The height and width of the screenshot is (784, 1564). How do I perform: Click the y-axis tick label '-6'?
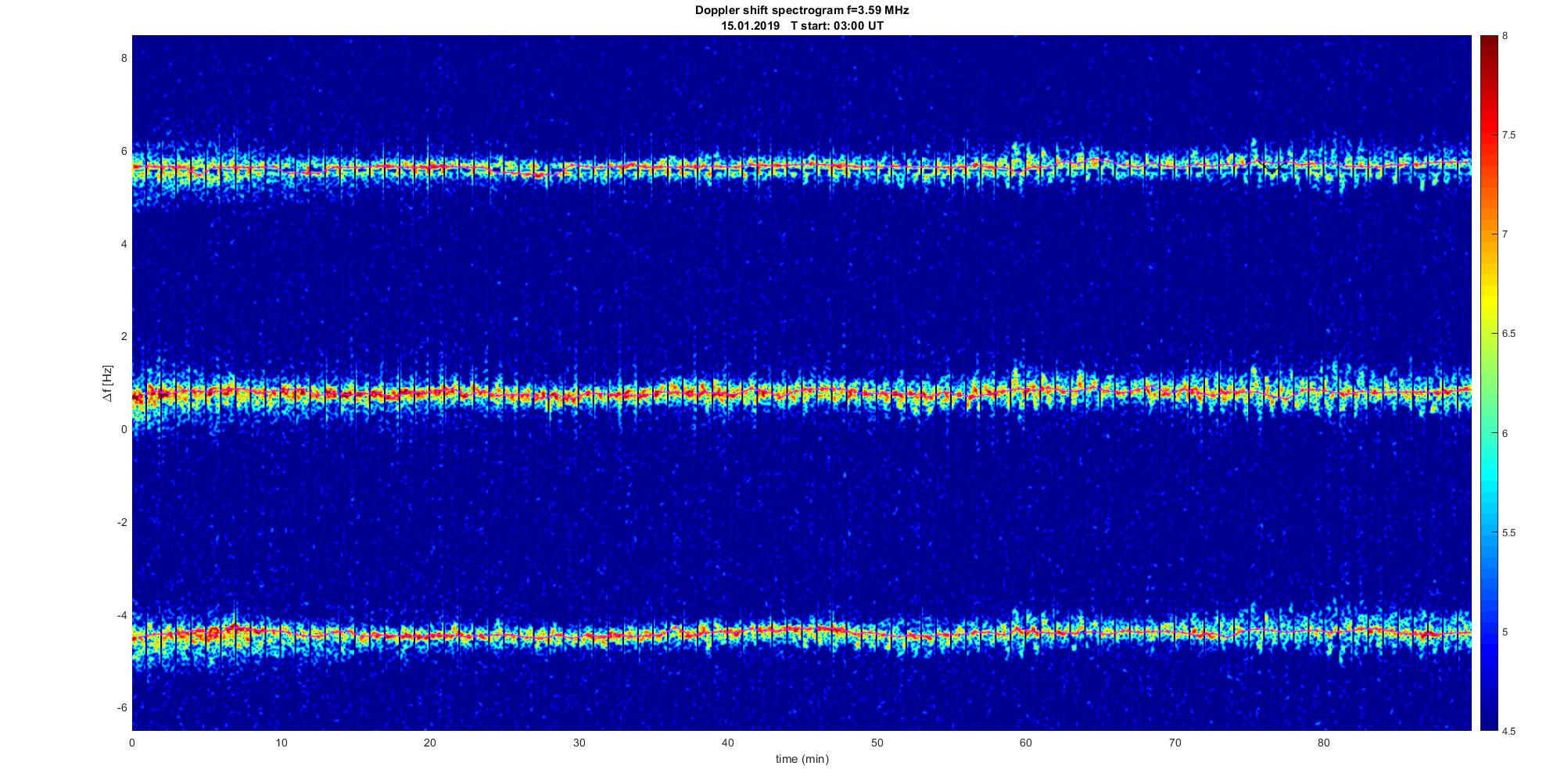pyautogui.click(x=121, y=707)
